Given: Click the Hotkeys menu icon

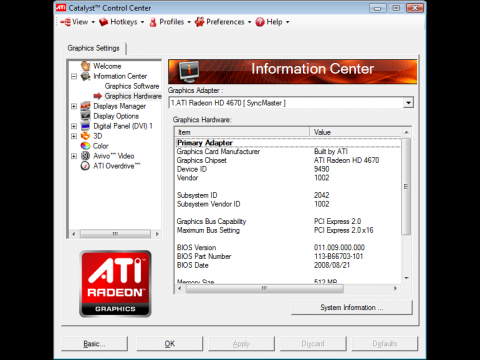Looking at the screenshot, I should pyautogui.click(x=104, y=22).
